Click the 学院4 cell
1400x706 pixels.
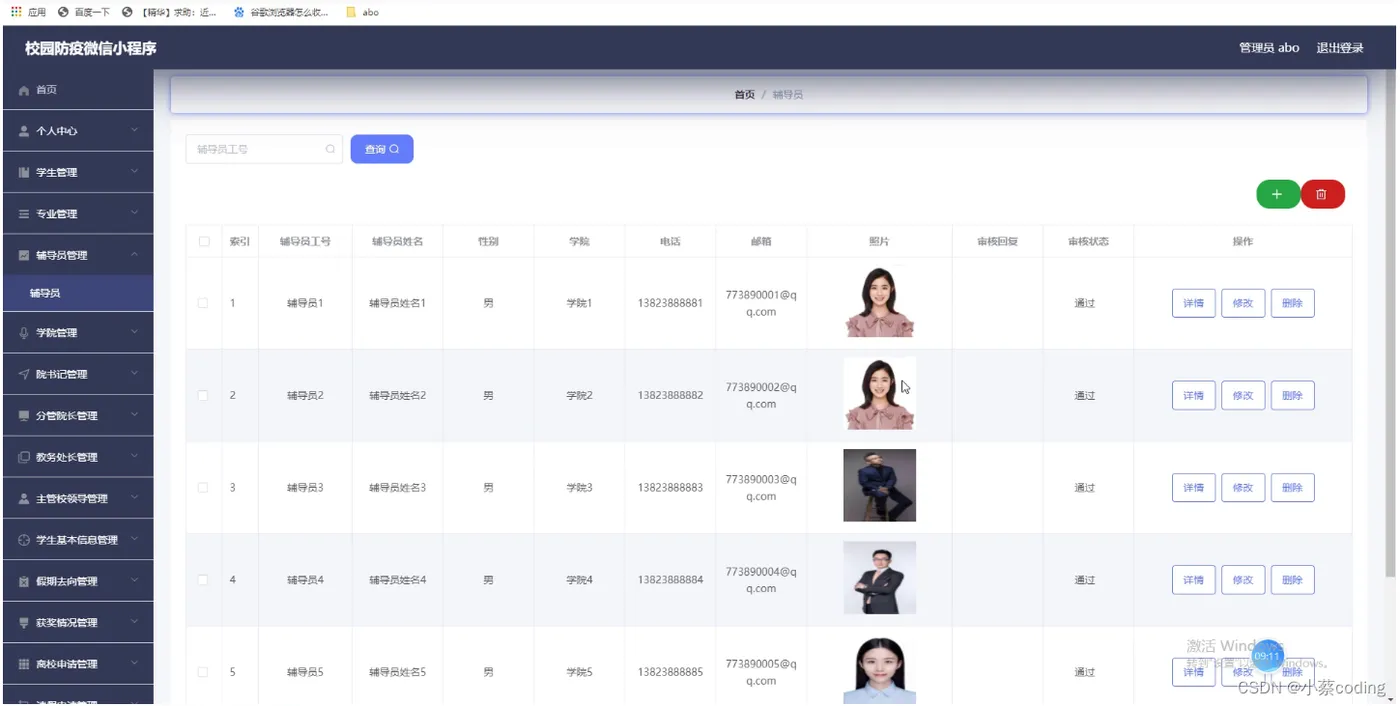click(x=579, y=580)
